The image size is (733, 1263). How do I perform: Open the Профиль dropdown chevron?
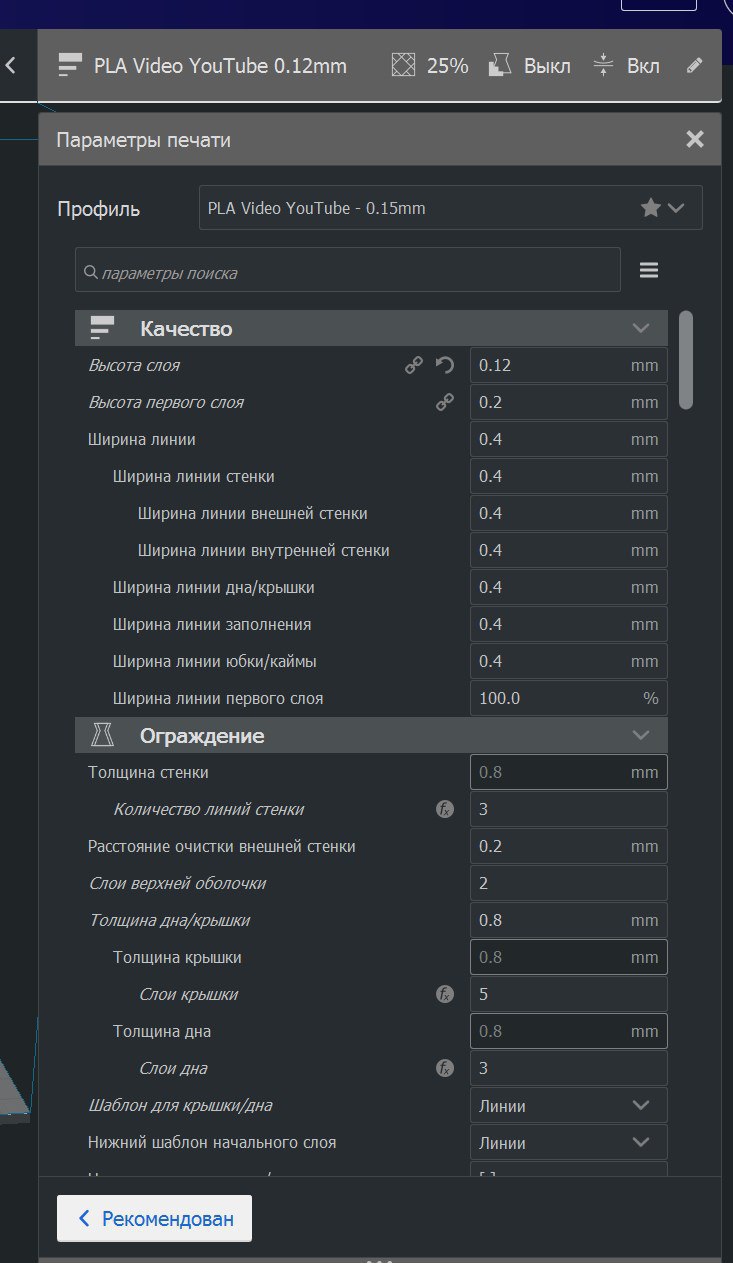[677, 208]
